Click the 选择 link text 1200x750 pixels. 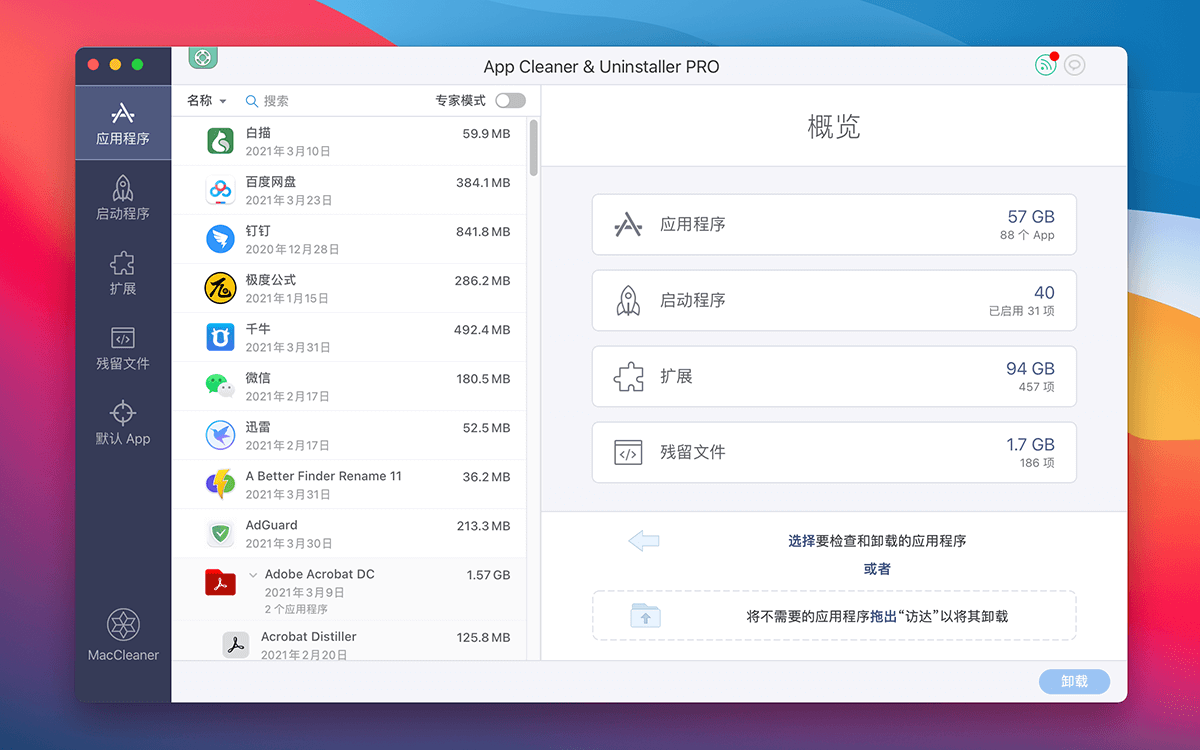pyautogui.click(x=802, y=541)
